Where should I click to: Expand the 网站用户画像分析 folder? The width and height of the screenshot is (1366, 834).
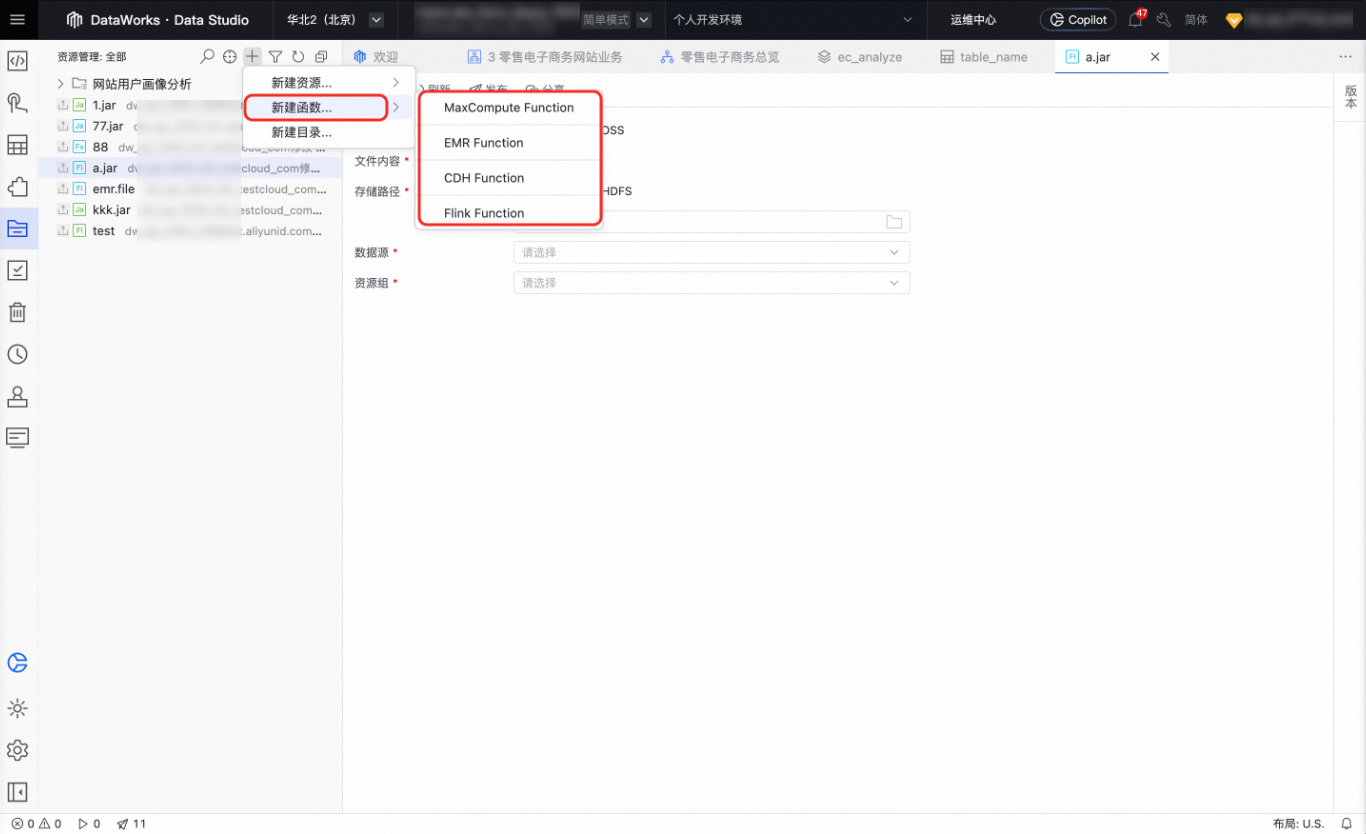[60, 84]
